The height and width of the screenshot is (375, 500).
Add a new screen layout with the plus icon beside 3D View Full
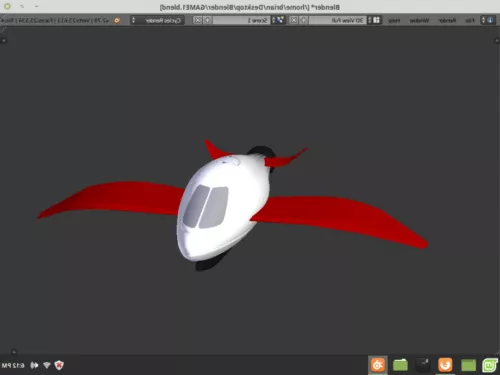coord(303,20)
